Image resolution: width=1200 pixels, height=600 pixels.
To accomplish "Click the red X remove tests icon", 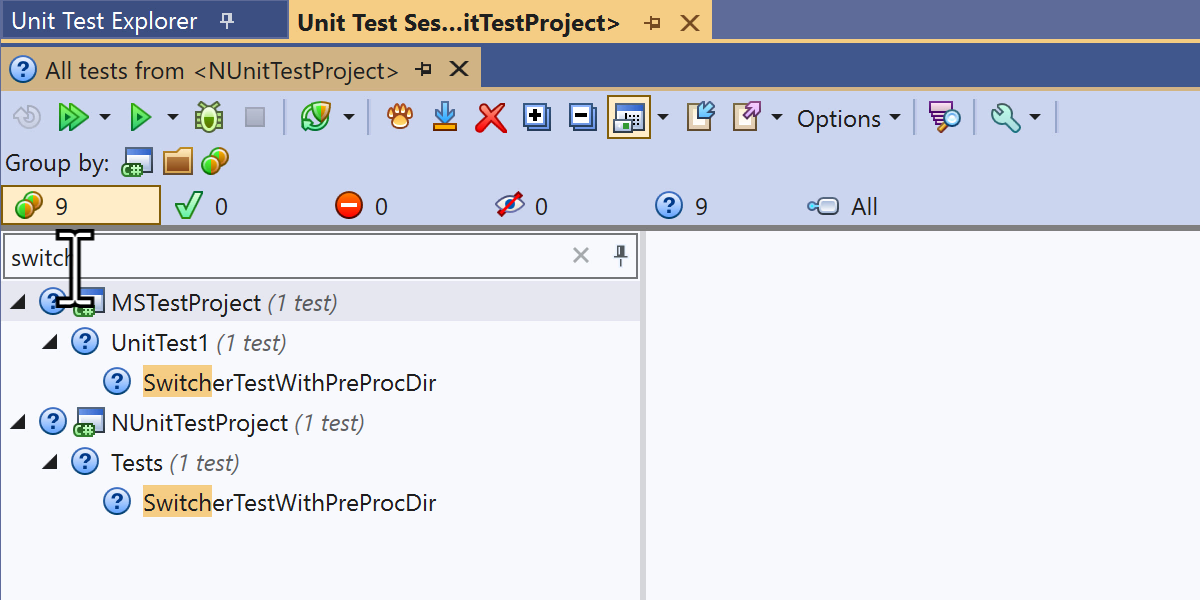I will tap(490, 118).
